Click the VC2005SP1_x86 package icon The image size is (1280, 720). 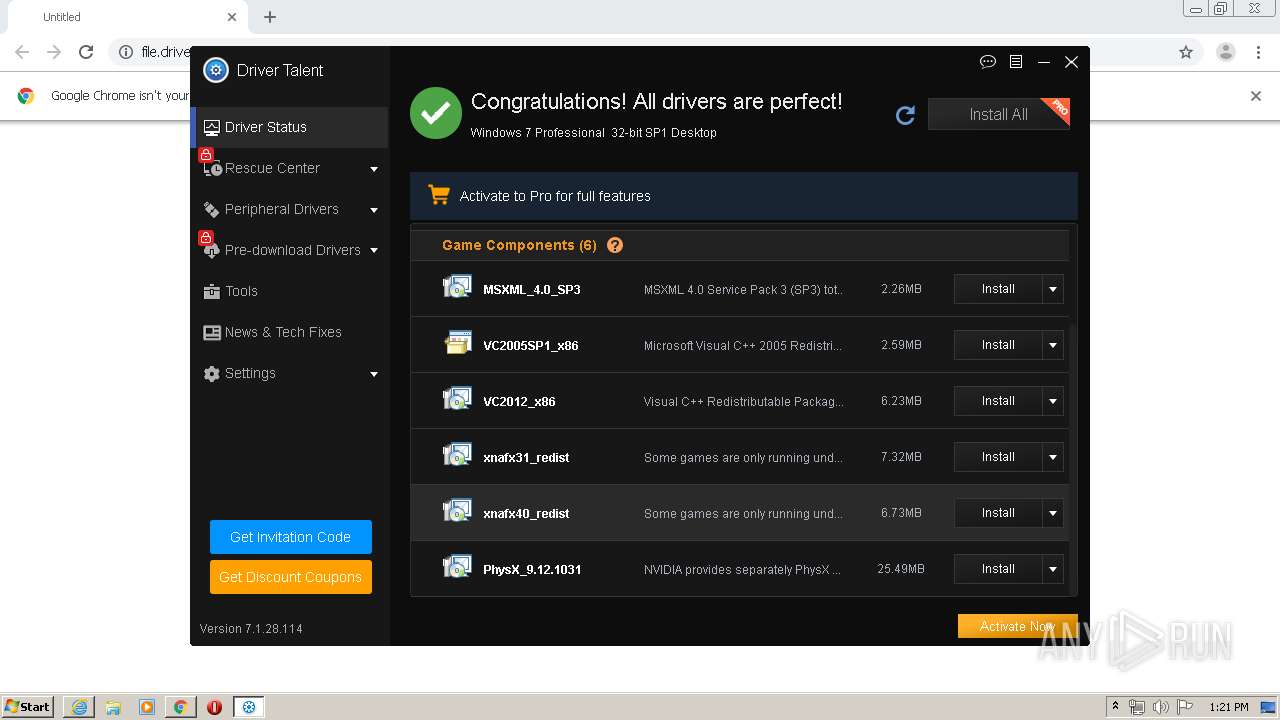point(457,344)
